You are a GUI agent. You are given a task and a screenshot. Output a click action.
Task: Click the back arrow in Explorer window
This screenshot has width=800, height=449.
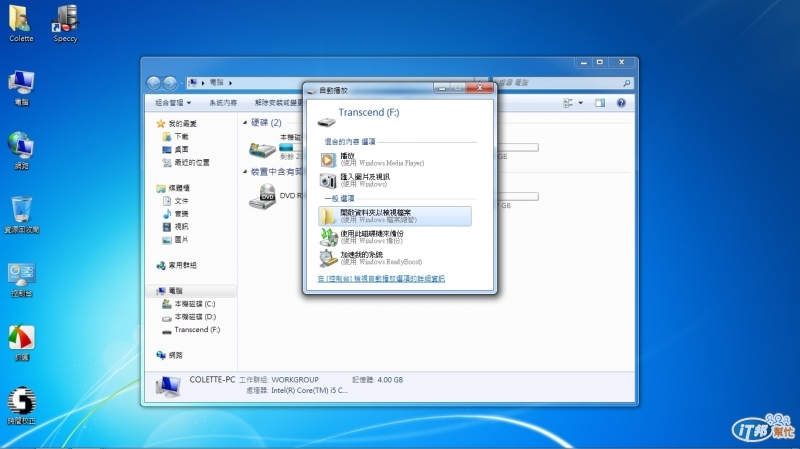154,83
